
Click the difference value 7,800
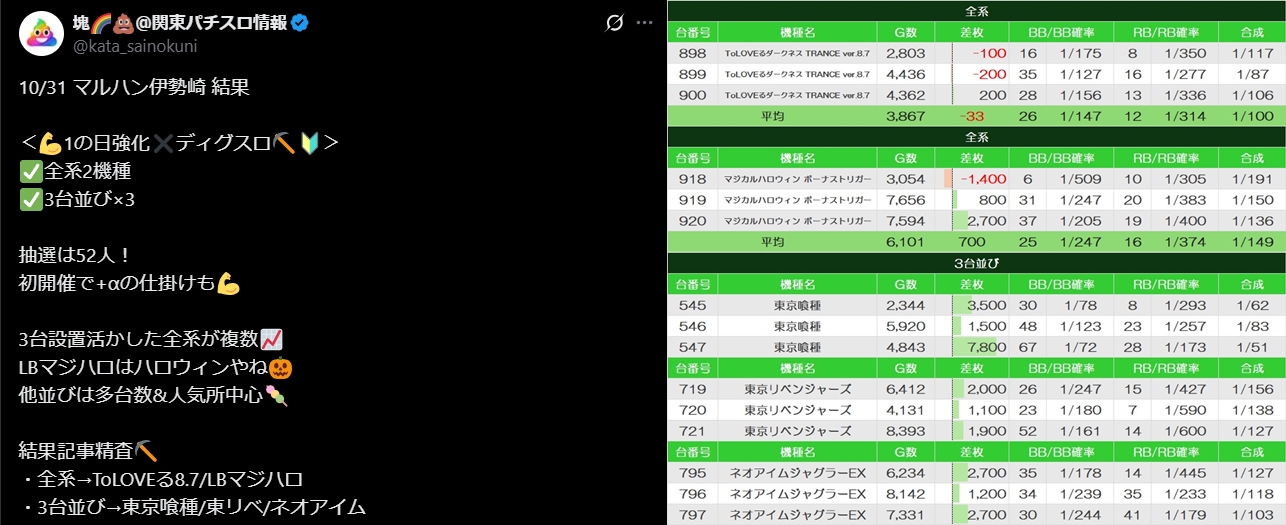(x=988, y=347)
